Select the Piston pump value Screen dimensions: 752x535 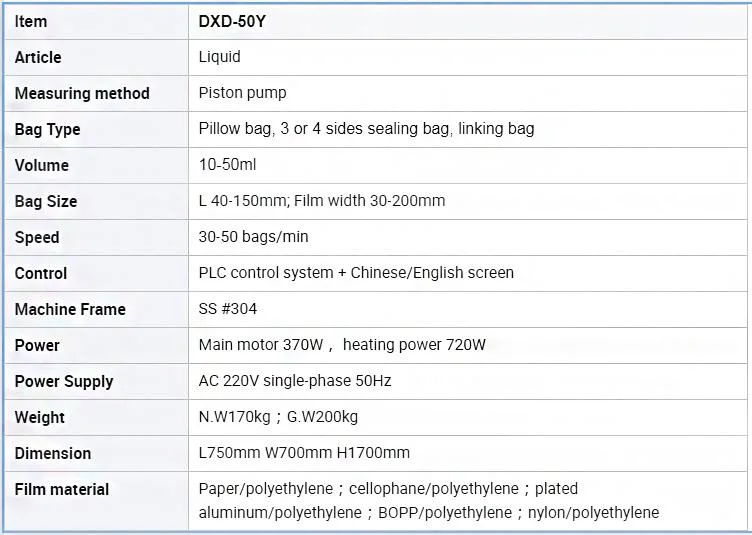243,93
